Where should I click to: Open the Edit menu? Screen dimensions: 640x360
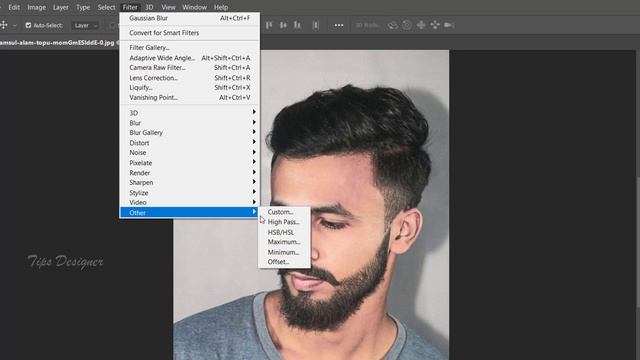point(14,7)
